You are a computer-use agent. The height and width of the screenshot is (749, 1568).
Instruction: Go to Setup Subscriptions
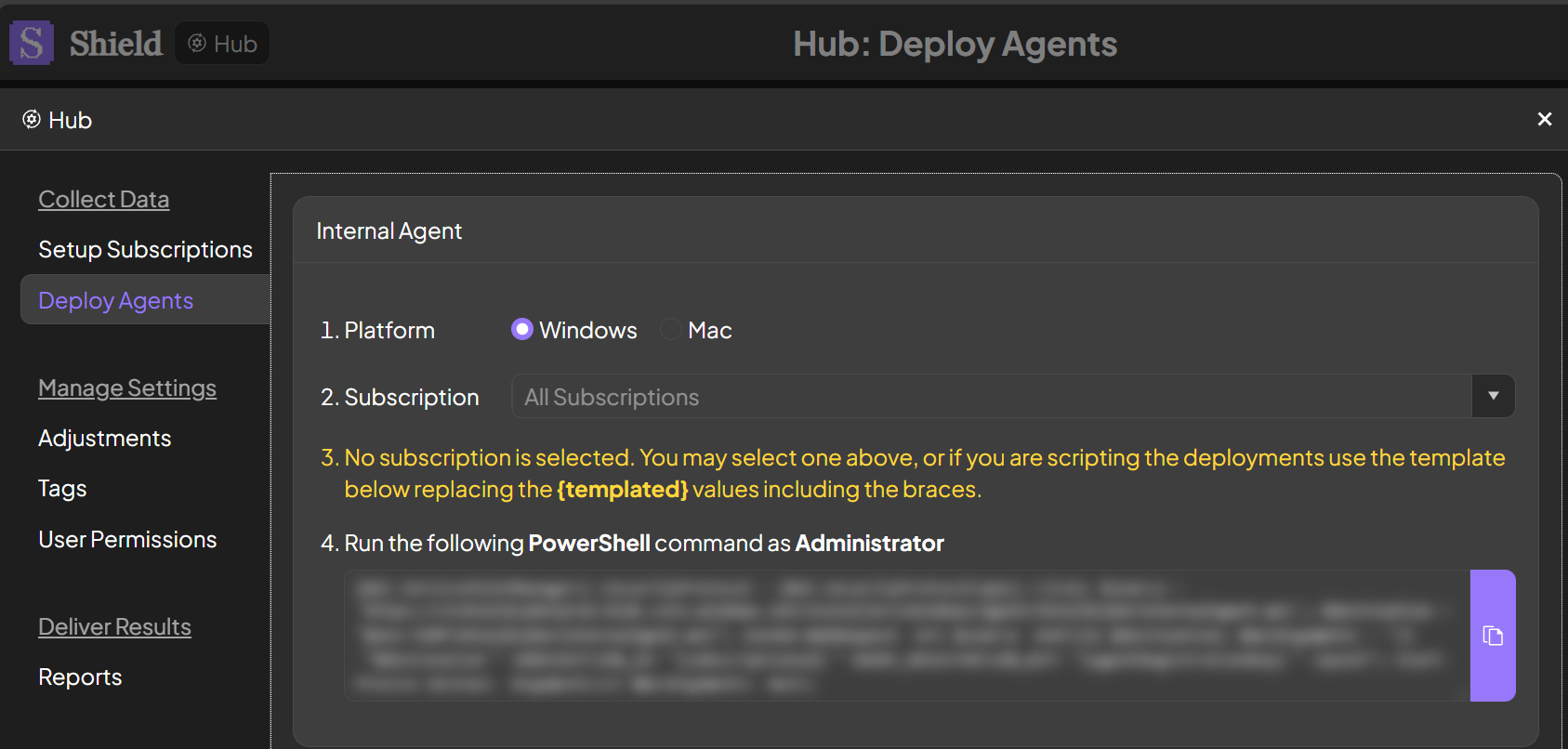(145, 250)
